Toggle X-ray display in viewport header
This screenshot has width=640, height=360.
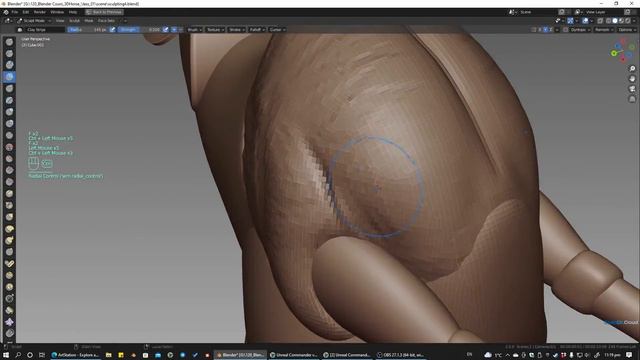[x=600, y=20]
